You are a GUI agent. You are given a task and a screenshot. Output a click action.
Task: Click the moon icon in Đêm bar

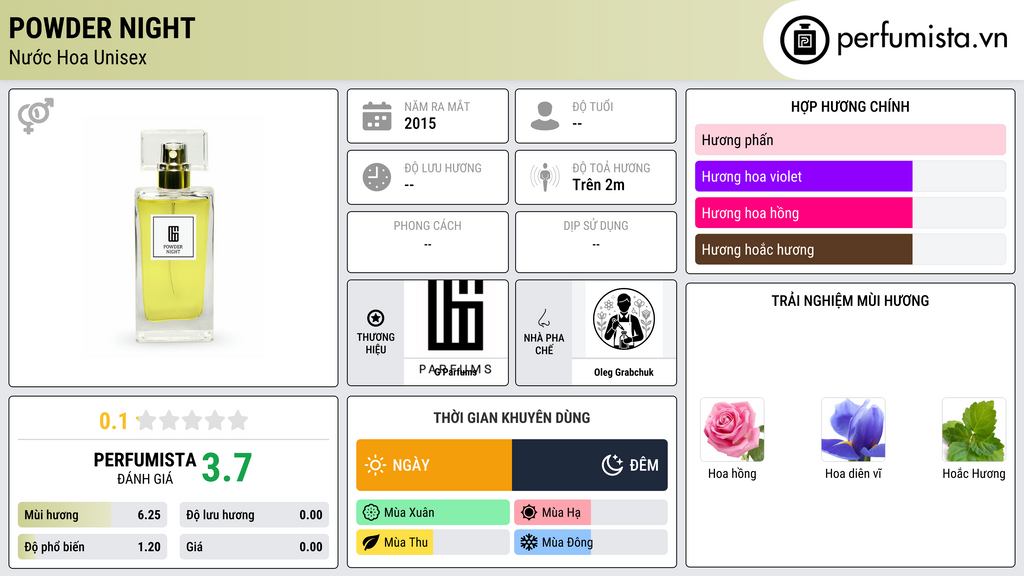pyautogui.click(x=612, y=465)
